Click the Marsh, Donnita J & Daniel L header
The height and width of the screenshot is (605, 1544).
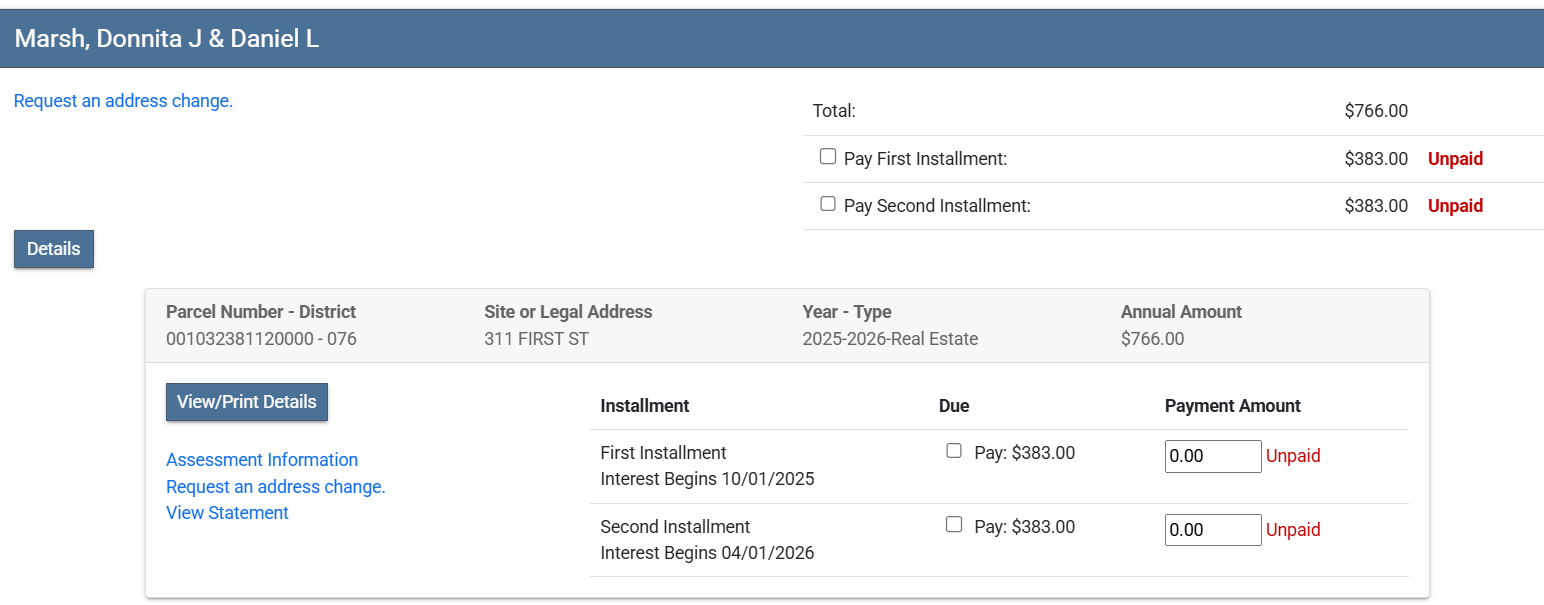(x=167, y=39)
